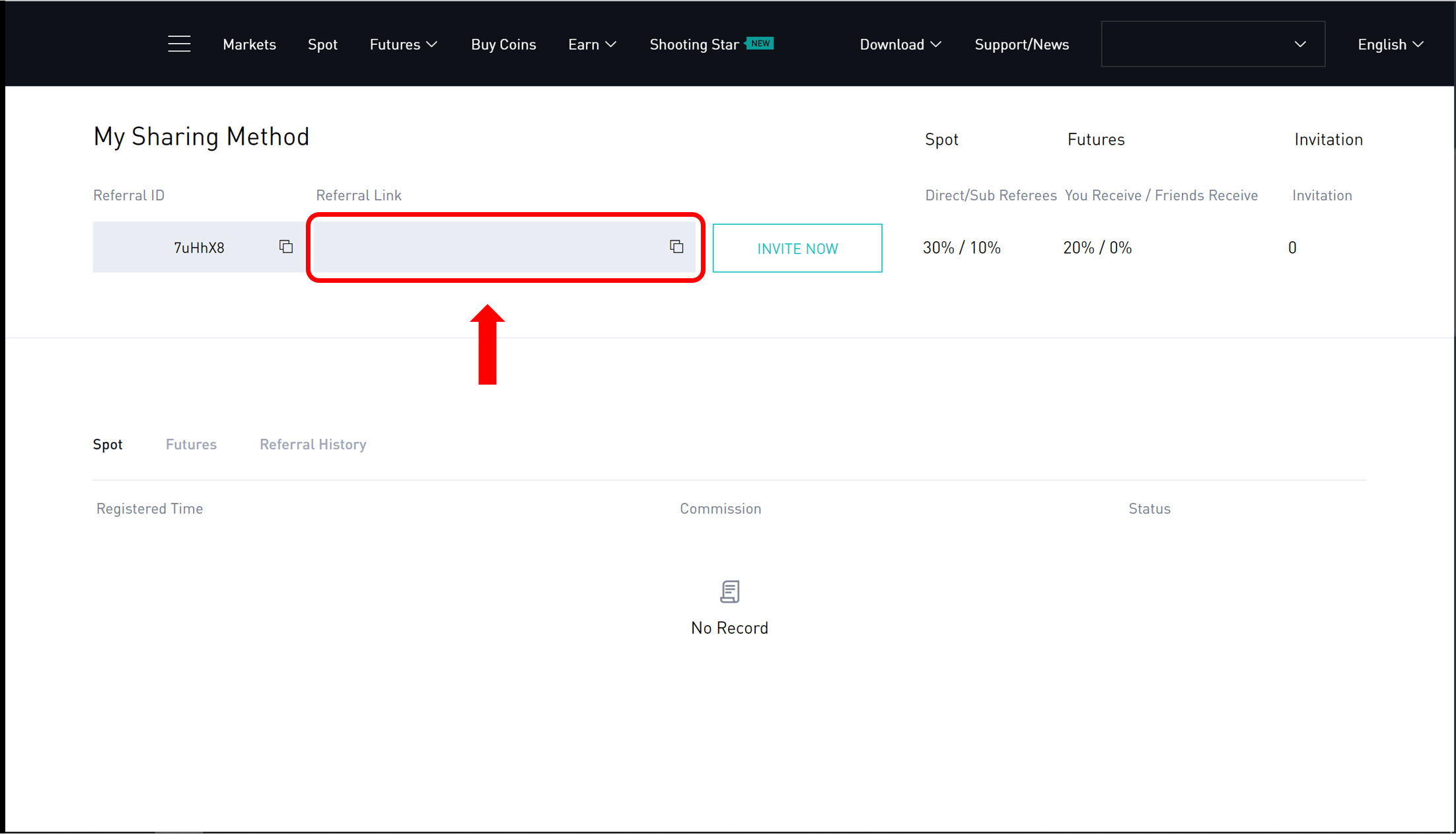The height and width of the screenshot is (834, 1456).
Task: Open the account dropdown box
Action: (1212, 44)
